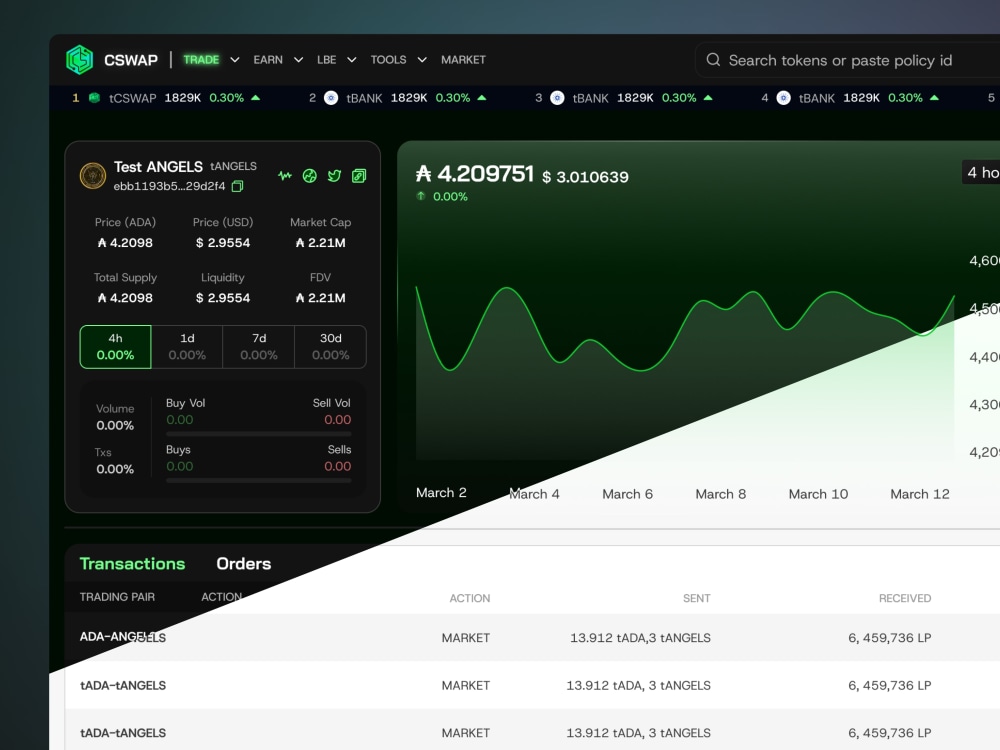This screenshot has height=750, width=1000.
Task: Click the ADA-ANGELS transaction row pair
Action: coord(122,637)
